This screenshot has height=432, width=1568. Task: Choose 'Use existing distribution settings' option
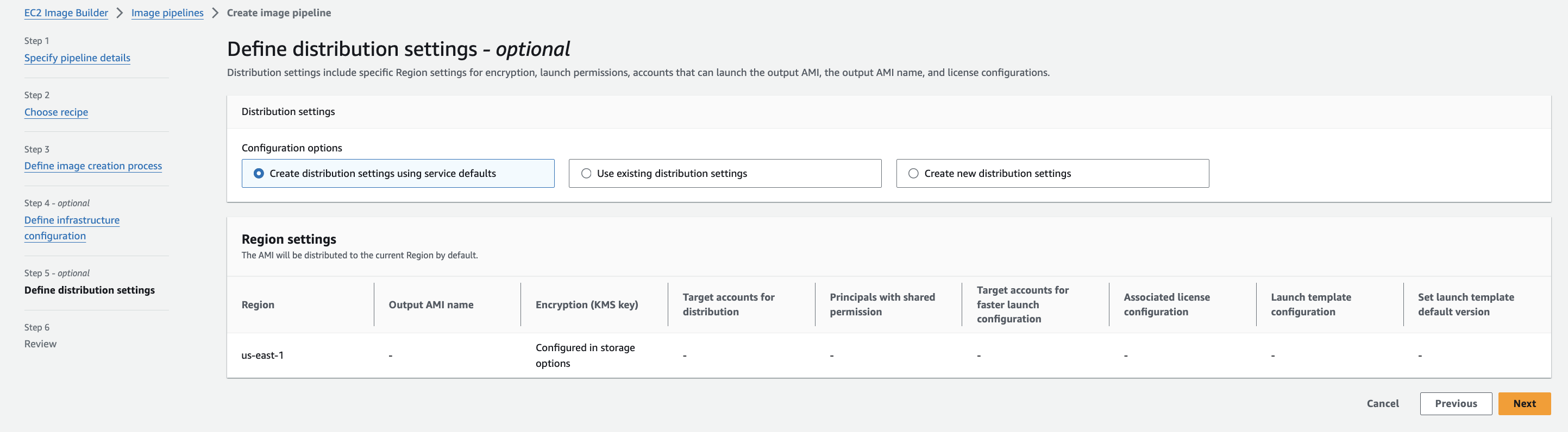tap(586, 174)
